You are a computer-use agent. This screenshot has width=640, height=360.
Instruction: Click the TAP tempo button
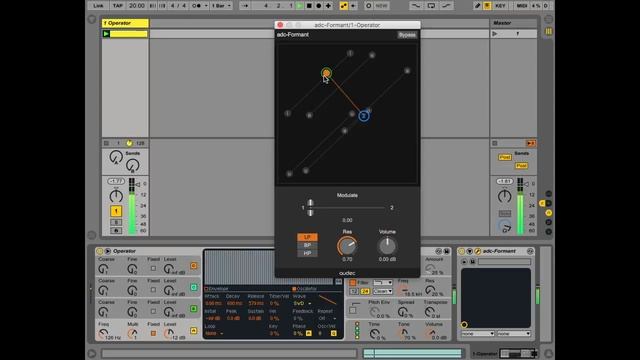[118, 6]
